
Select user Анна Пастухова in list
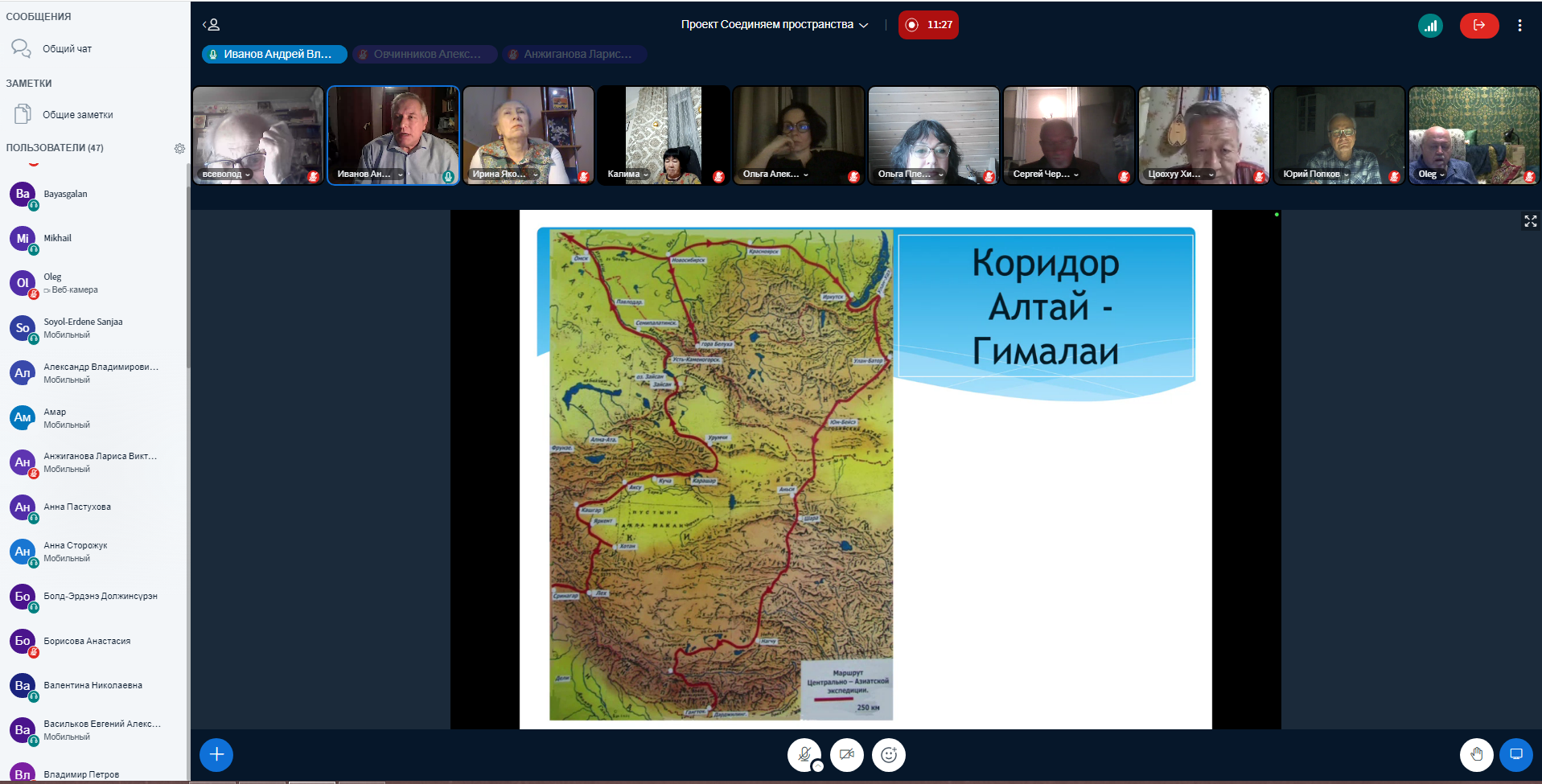[x=77, y=507]
